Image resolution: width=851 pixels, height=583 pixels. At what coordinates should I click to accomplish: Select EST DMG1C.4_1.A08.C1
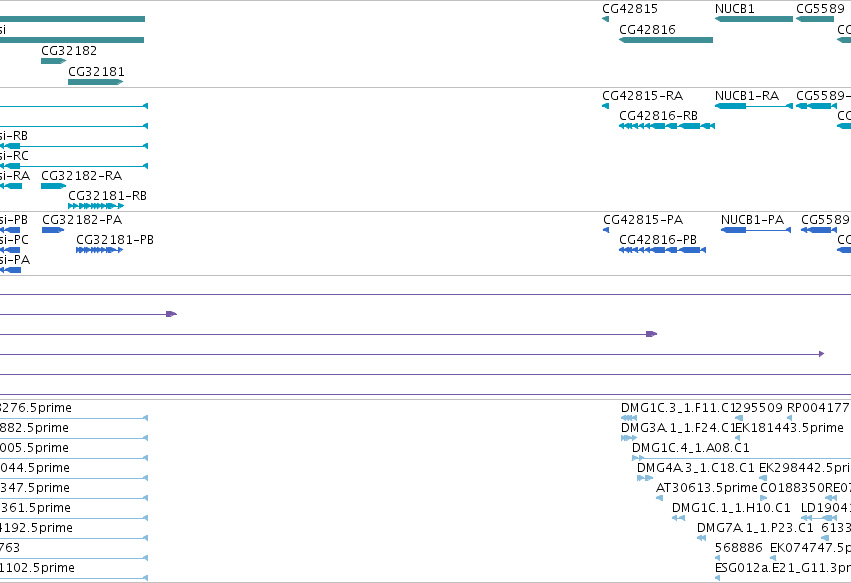click(x=690, y=448)
